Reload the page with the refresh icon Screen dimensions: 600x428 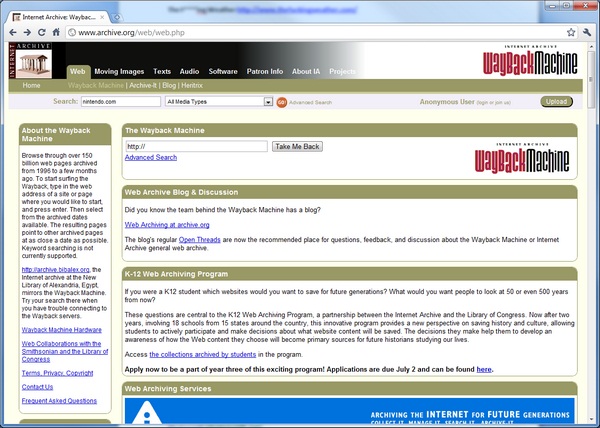(42, 33)
